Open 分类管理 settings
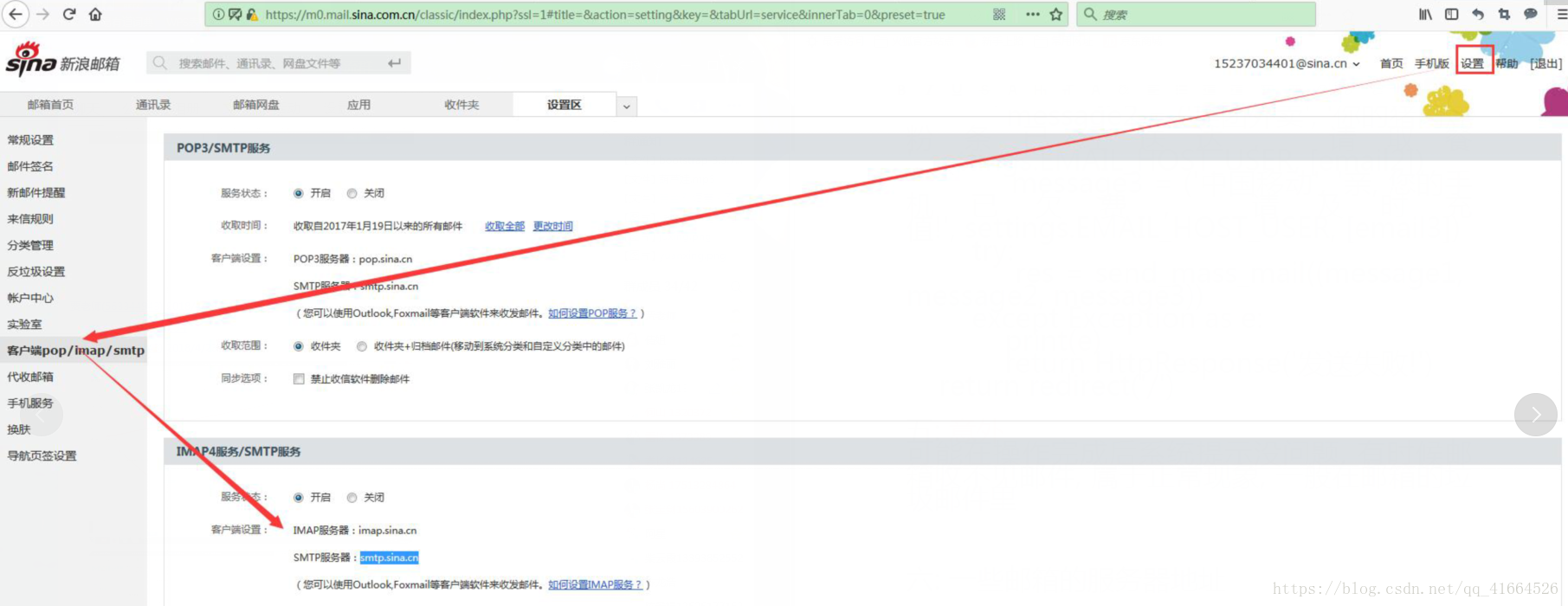Image resolution: width=1568 pixels, height=606 pixels. (x=30, y=246)
